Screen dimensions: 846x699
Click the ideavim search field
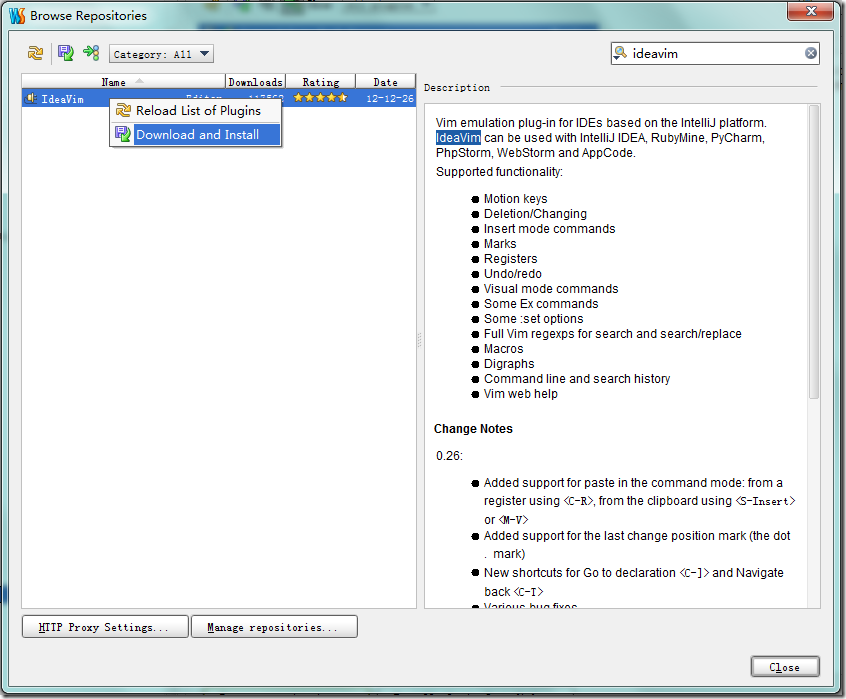click(715, 53)
